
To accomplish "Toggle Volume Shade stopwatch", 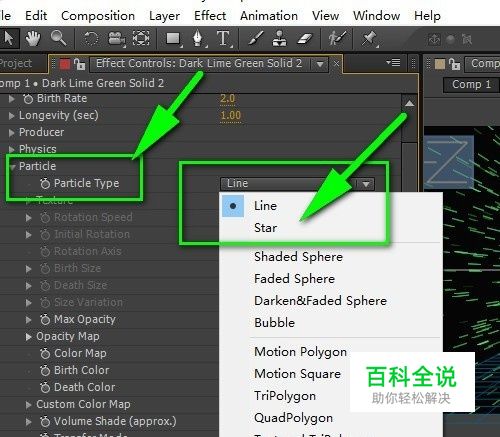I will 45,421.
